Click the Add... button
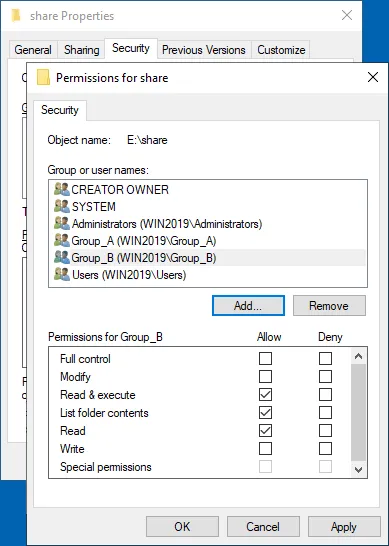Viewport: 389px width, 546px height. click(x=248, y=306)
